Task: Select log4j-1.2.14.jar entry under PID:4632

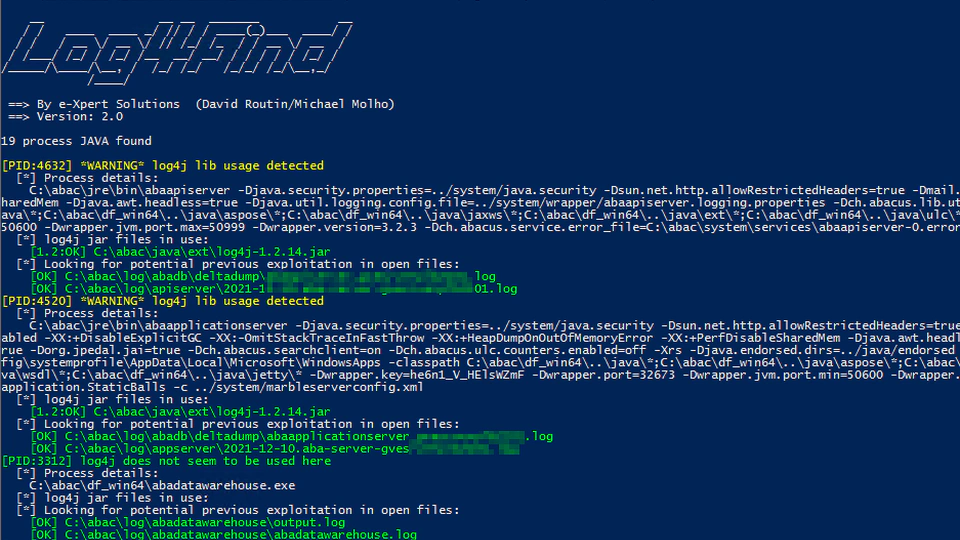Action: point(181,252)
